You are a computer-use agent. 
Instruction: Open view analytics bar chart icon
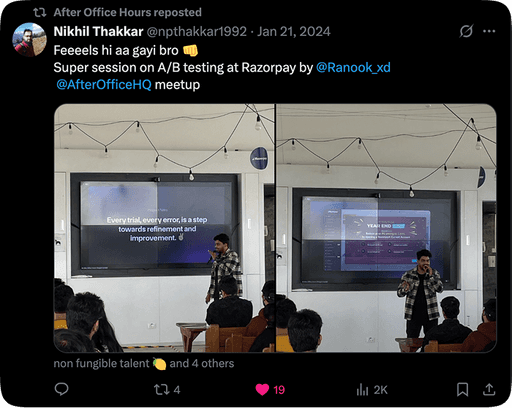pyautogui.click(x=362, y=389)
